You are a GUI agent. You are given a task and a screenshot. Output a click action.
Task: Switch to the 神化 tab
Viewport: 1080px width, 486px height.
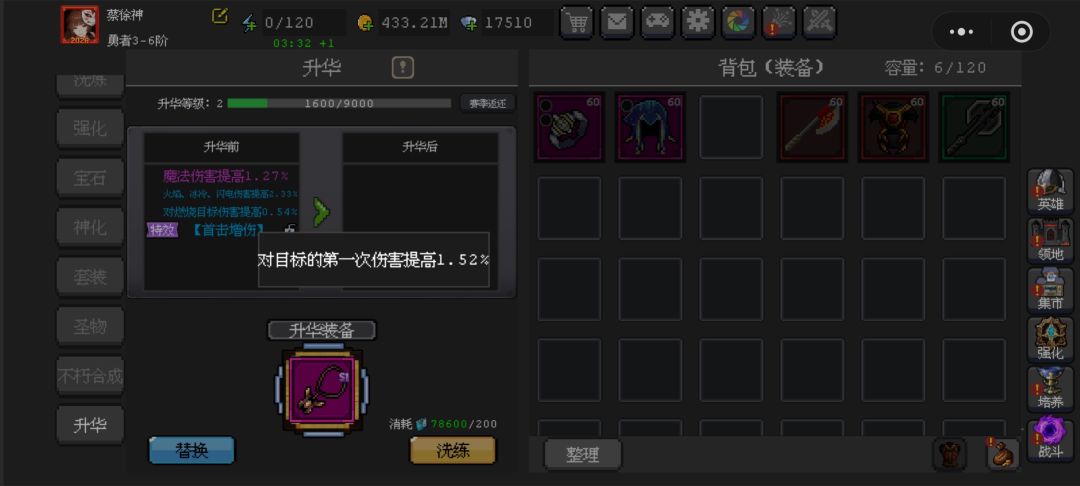pyautogui.click(x=90, y=228)
